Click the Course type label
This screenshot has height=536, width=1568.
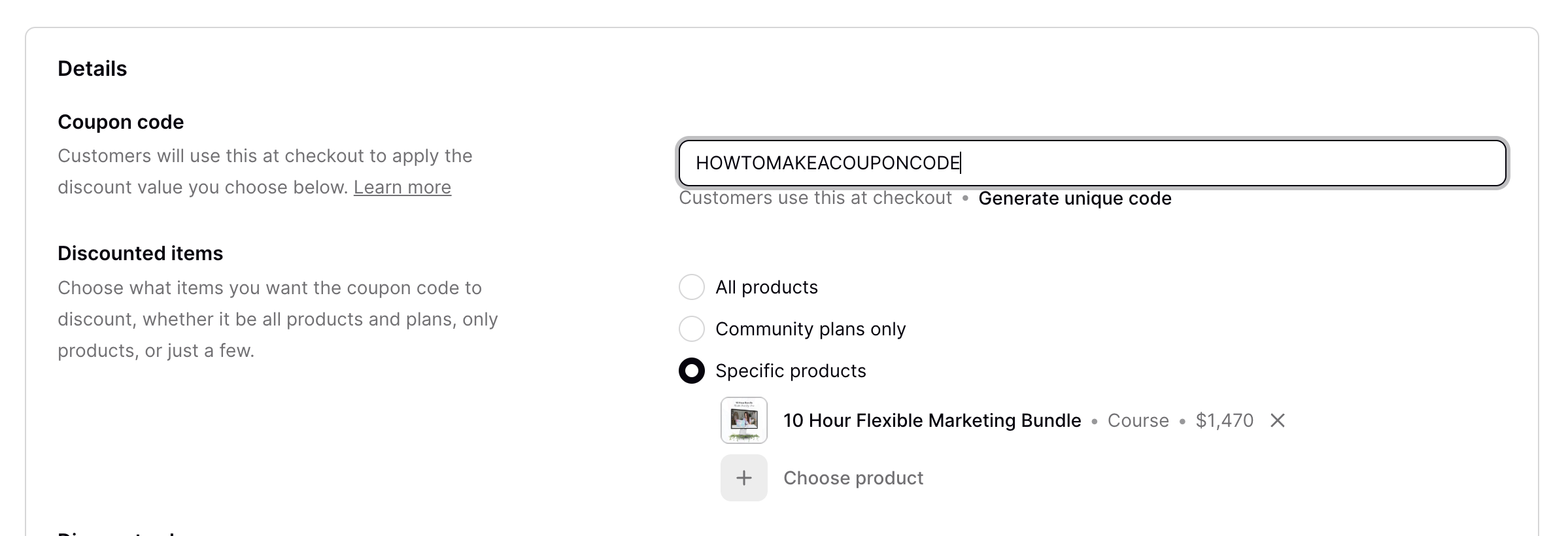pos(1138,420)
